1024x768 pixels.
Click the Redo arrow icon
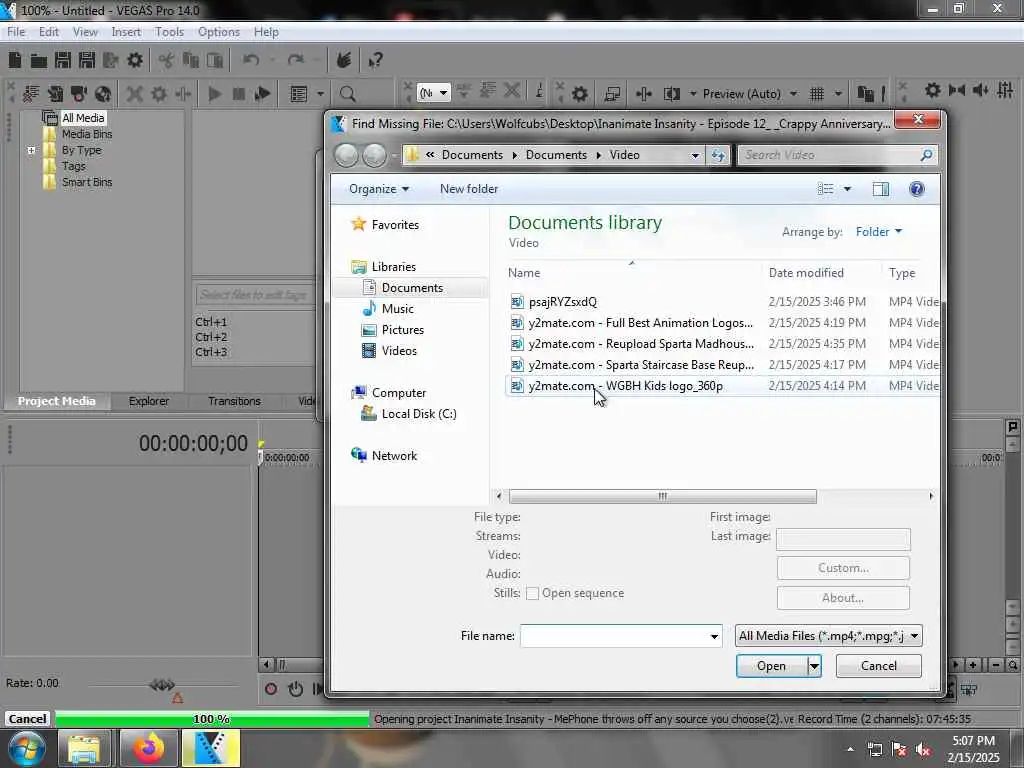pyautogui.click(x=296, y=60)
